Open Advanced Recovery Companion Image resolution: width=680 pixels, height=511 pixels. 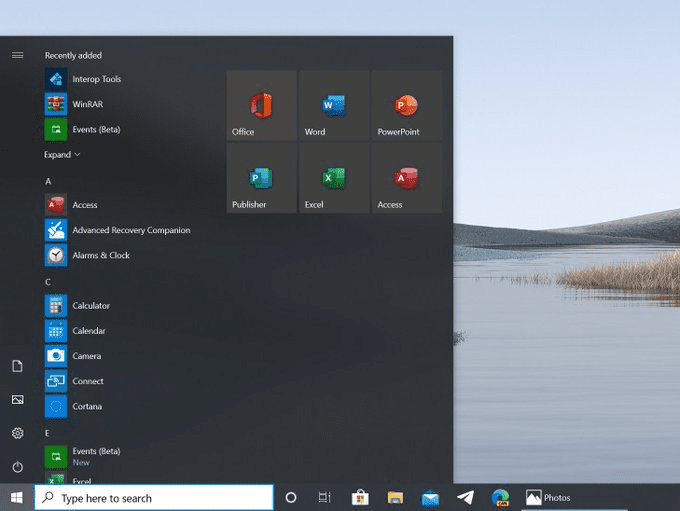coord(130,230)
